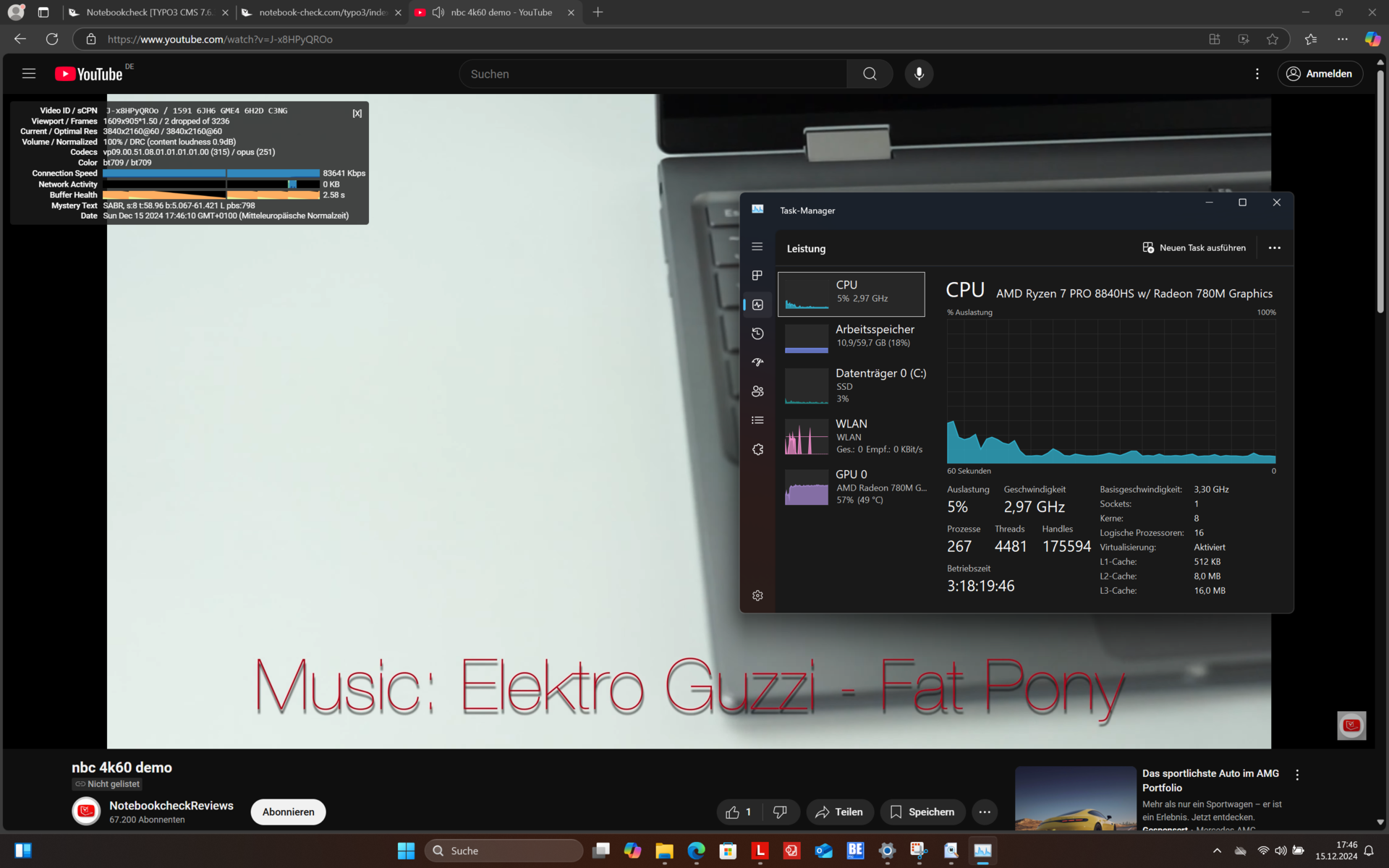Screen dimensions: 1389x868
Task: Open Task Manager services page icon
Action: click(x=757, y=449)
